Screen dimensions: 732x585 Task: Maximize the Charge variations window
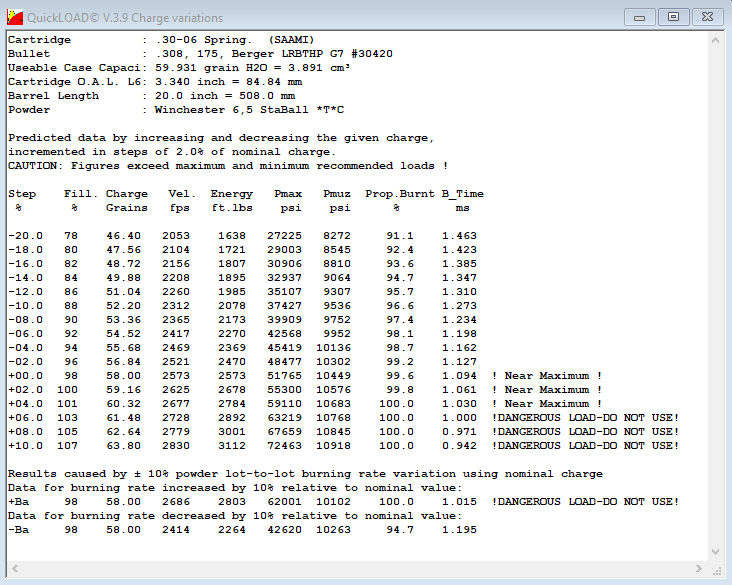point(673,17)
